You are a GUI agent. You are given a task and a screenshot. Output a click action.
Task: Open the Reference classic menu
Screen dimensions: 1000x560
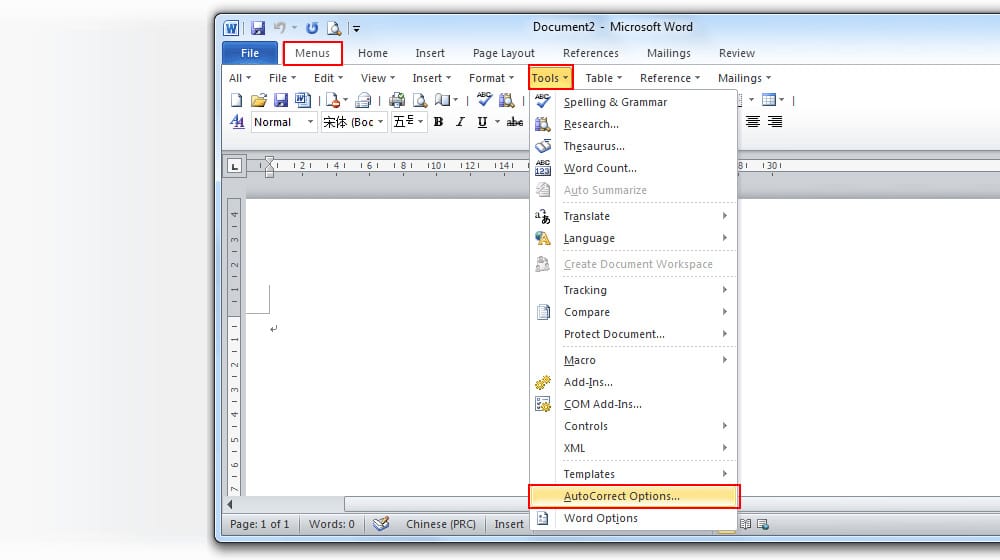(670, 78)
